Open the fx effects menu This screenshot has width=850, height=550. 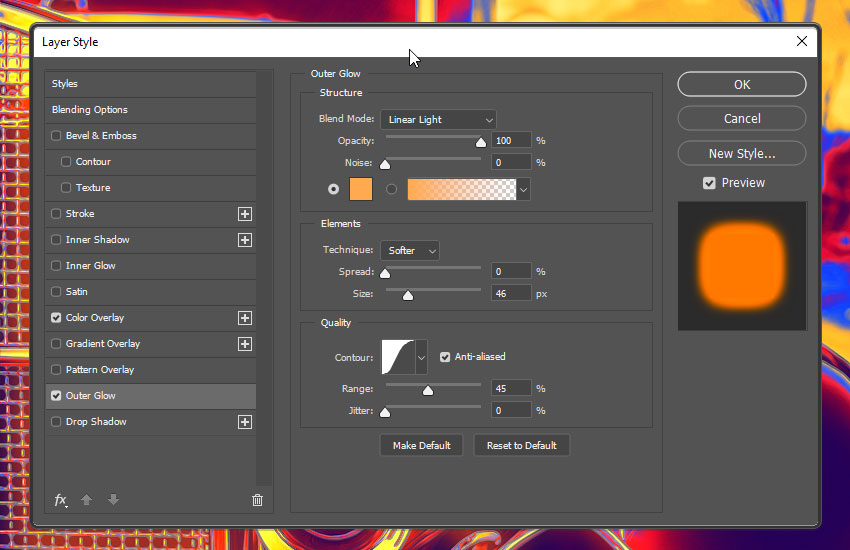click(x=61, y=500)
